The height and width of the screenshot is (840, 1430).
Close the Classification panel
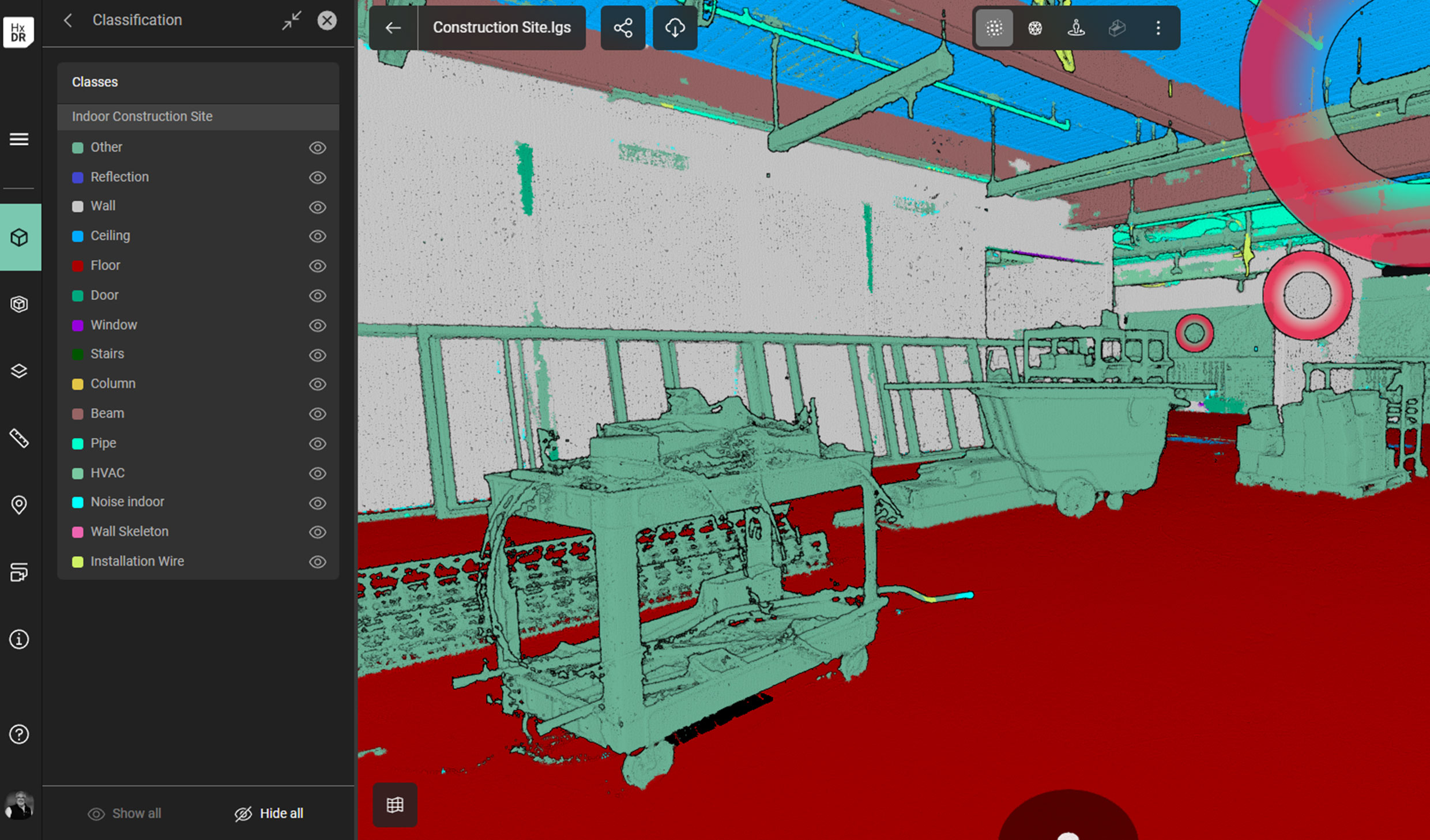327,21
